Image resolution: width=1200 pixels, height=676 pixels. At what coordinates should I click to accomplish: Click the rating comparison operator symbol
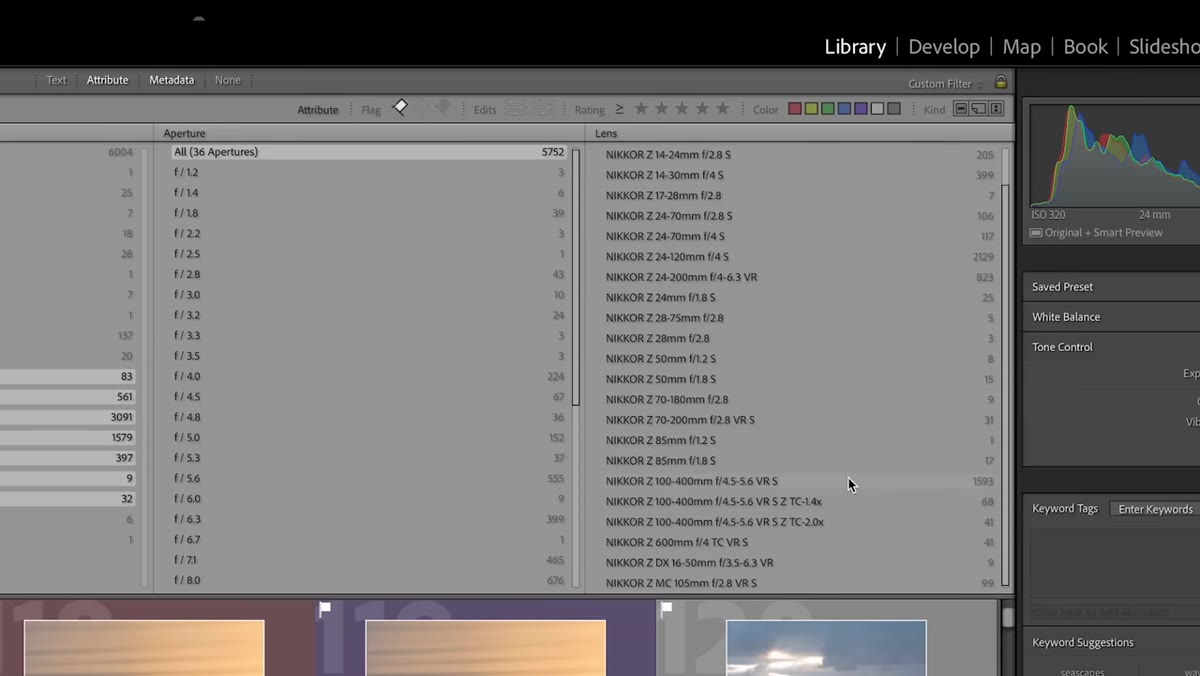tap(619, 109)
